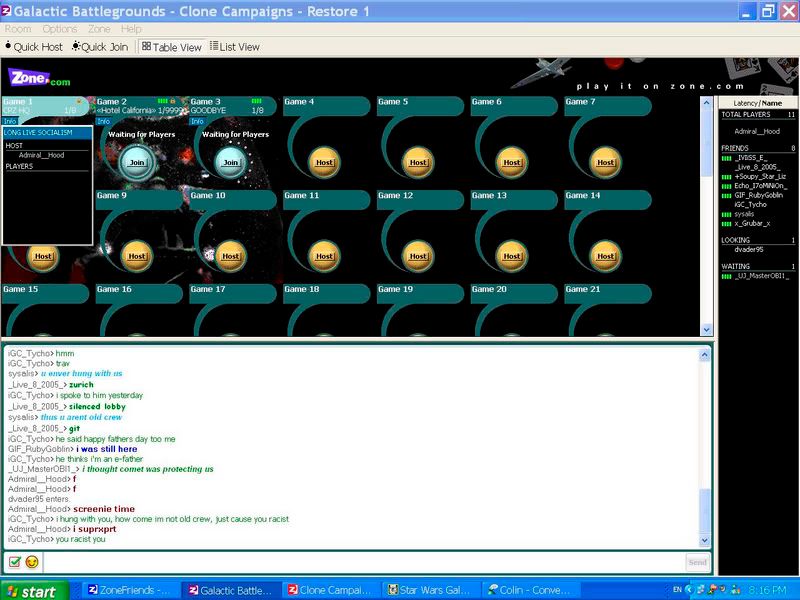Select _UJ_MasterOBI1_ under WAITING
The height and width of the screenshot is (600, 800).
(761, 276)
